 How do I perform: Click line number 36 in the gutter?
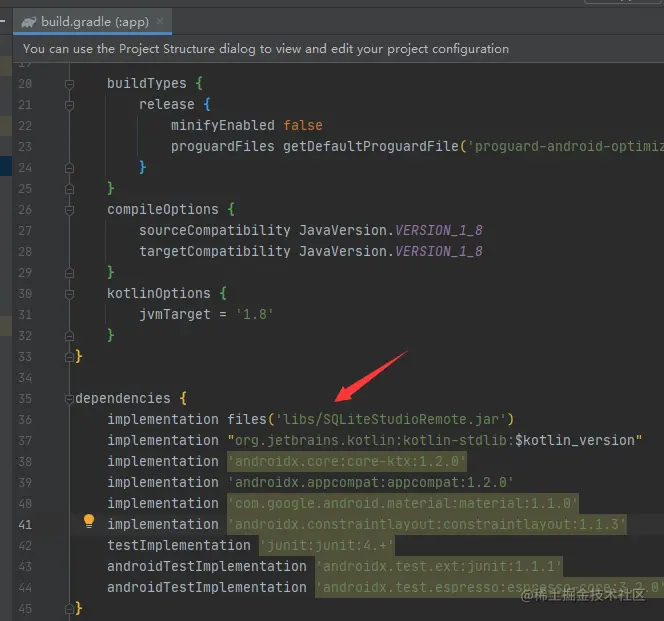click(x=25, y=419)
